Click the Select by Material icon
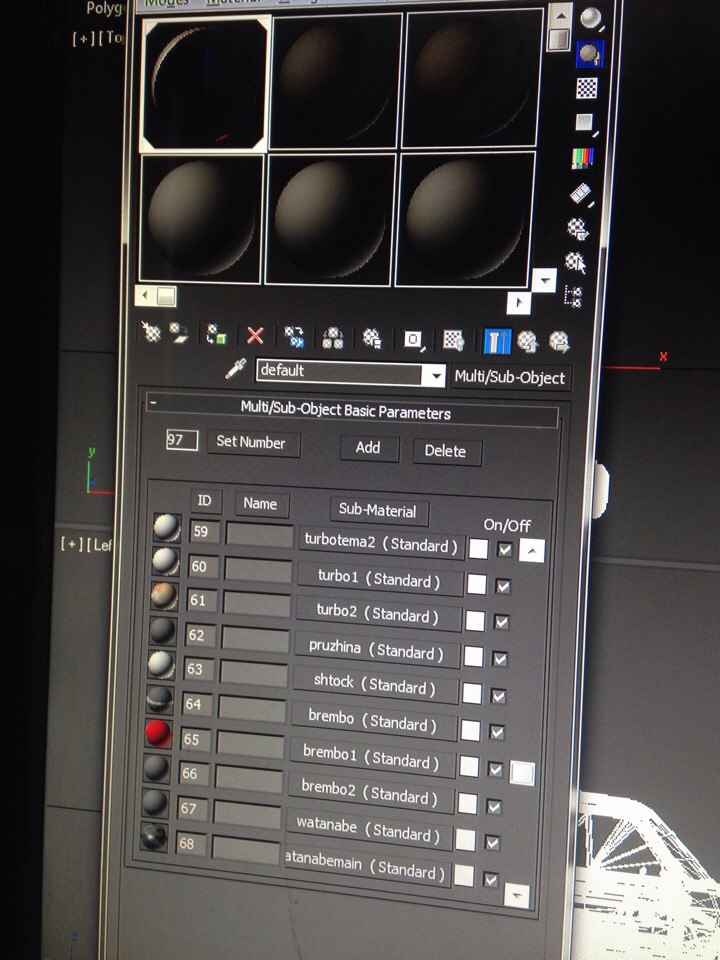 tap(575, 263)
